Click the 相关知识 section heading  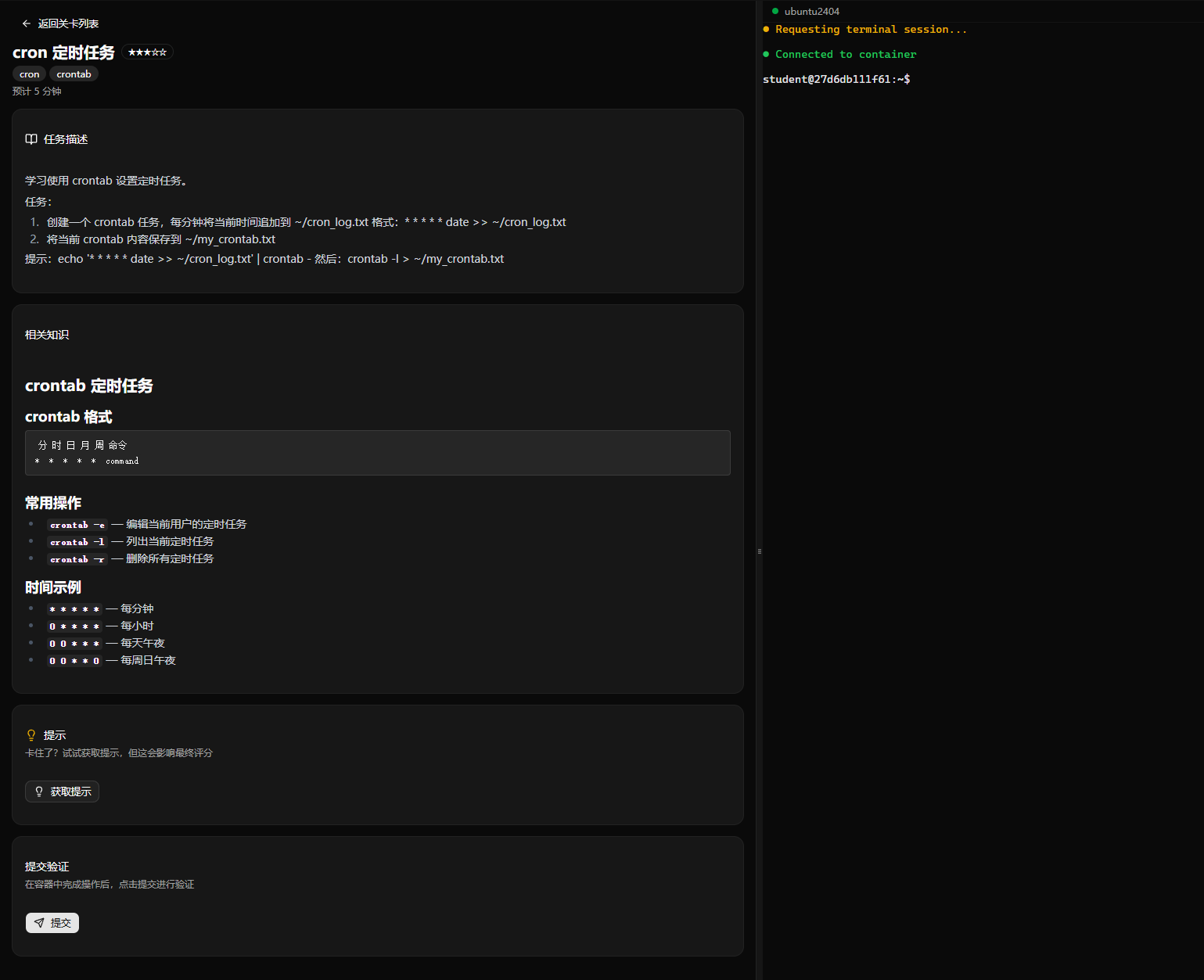(47, 335)
